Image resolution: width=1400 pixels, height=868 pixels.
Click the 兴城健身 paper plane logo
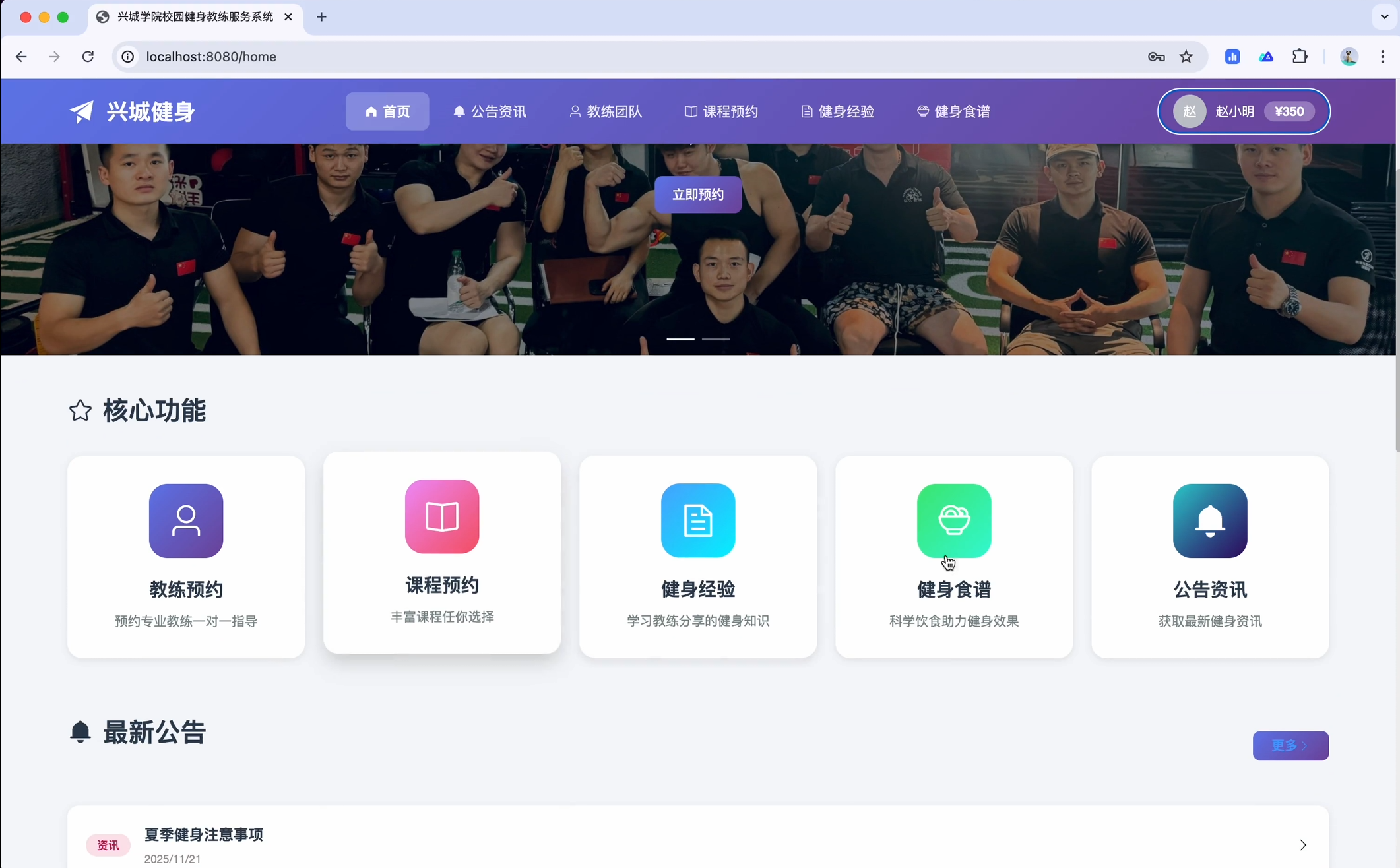(x=82, y=111)
